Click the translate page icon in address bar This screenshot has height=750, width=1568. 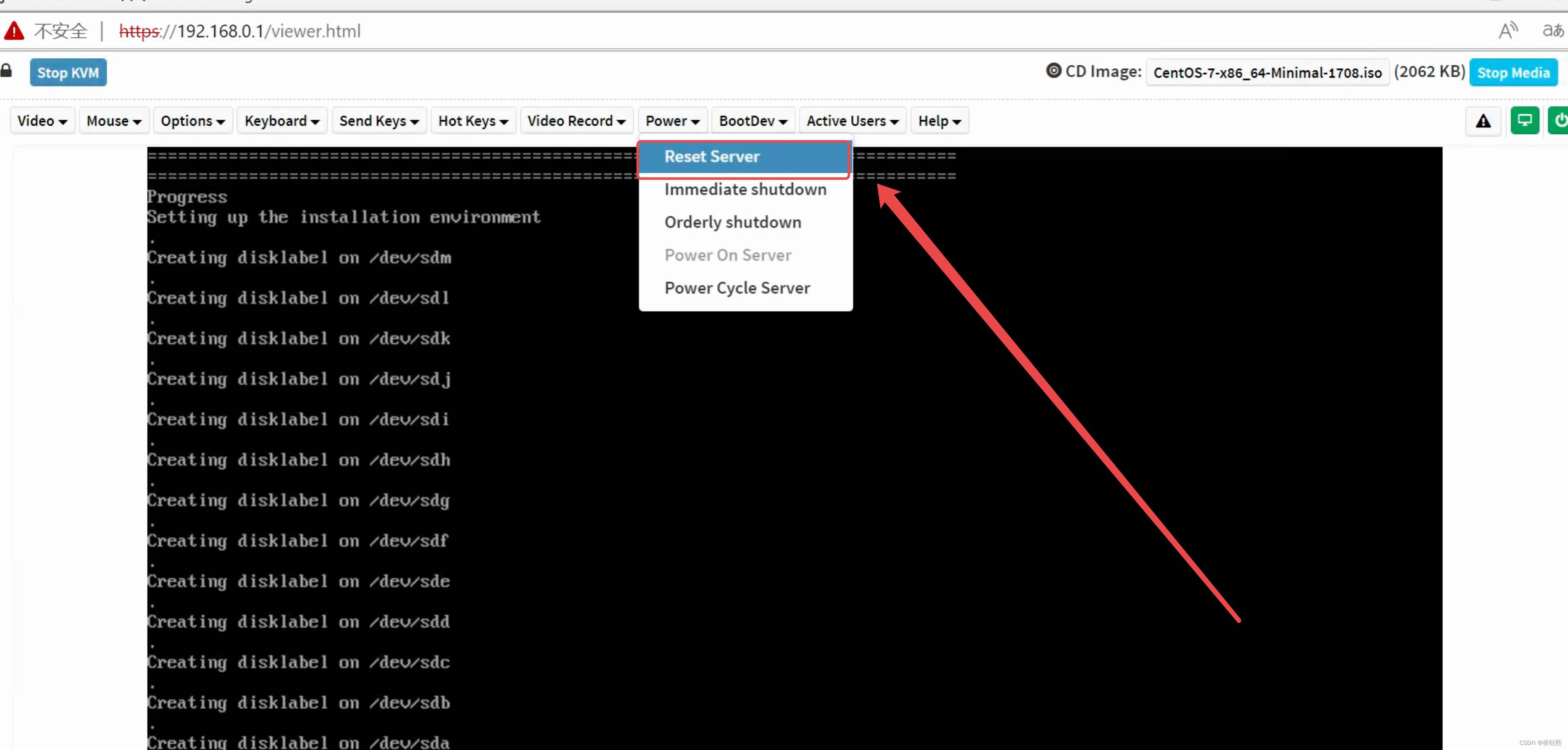[x=1552, y=30]
